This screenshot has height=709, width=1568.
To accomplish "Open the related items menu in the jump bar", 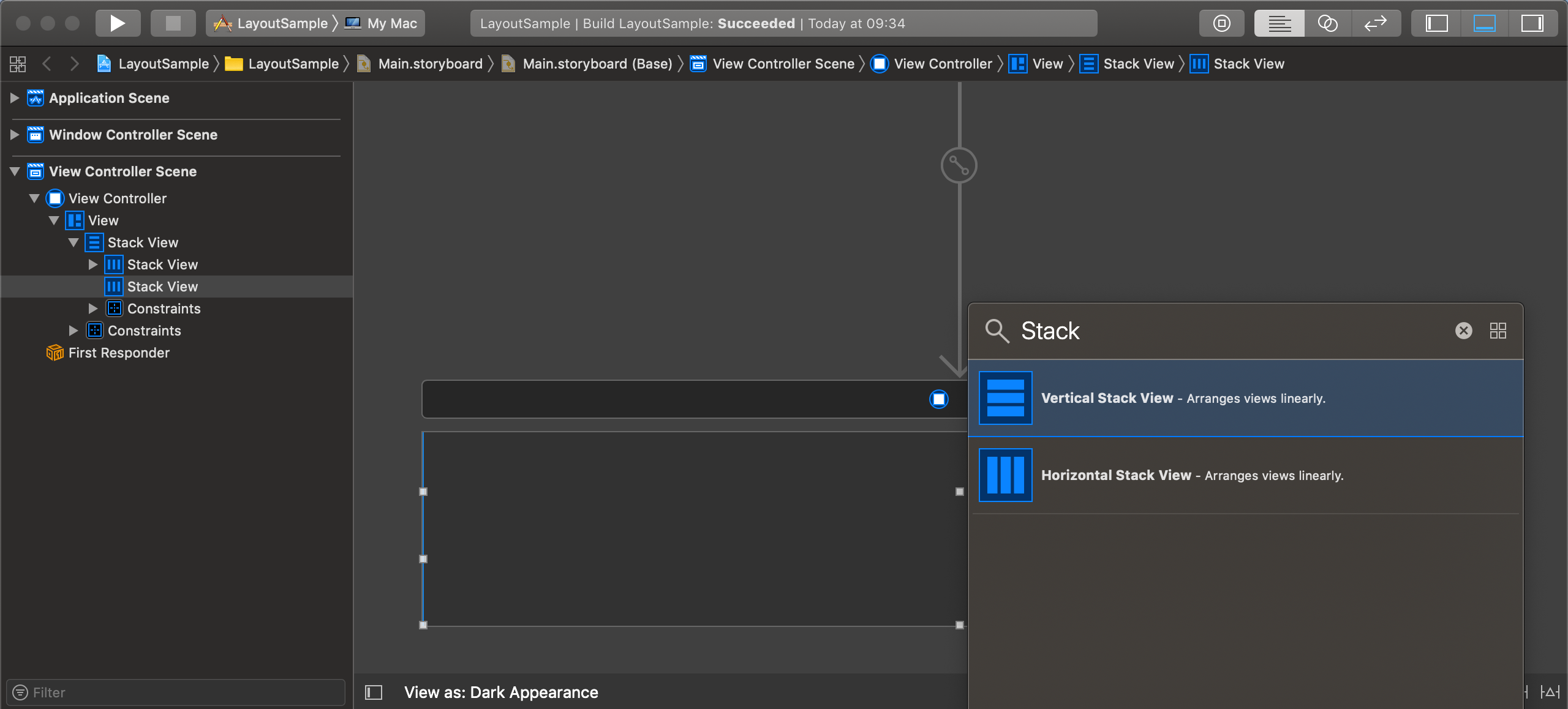I will (17, 63).
